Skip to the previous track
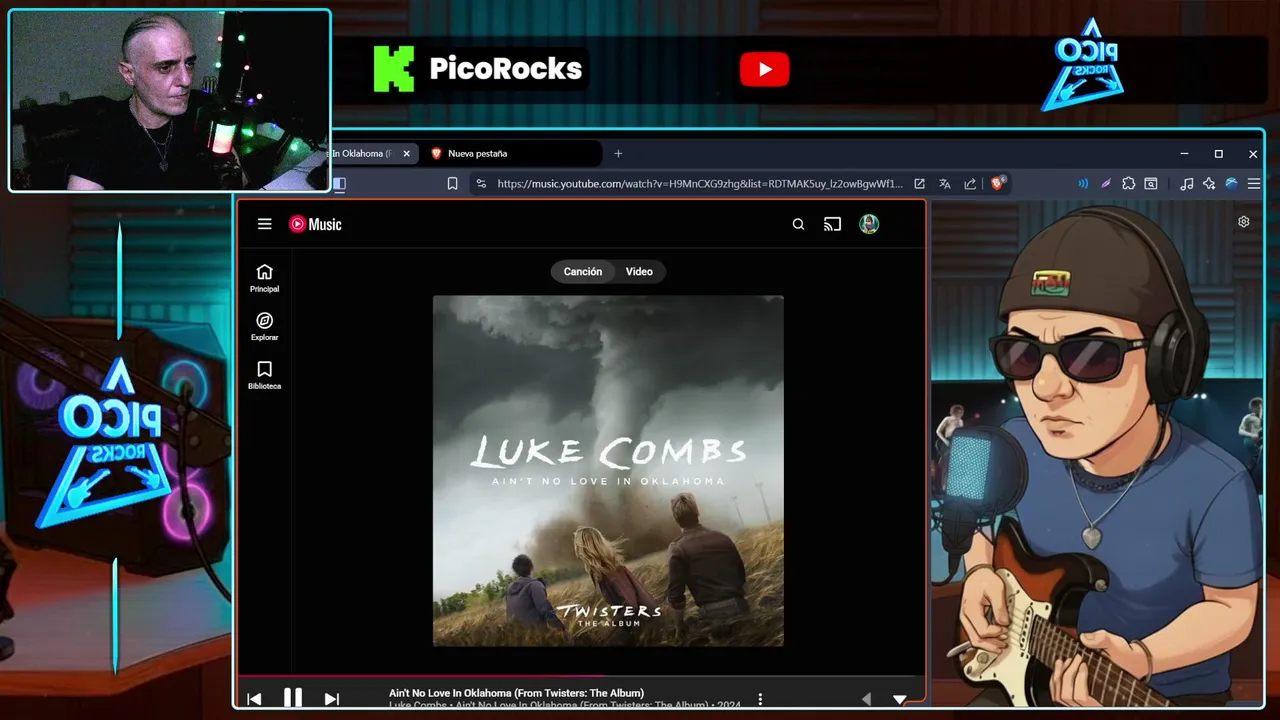This screenshot has height=720, width=1280. coord(254,699)
